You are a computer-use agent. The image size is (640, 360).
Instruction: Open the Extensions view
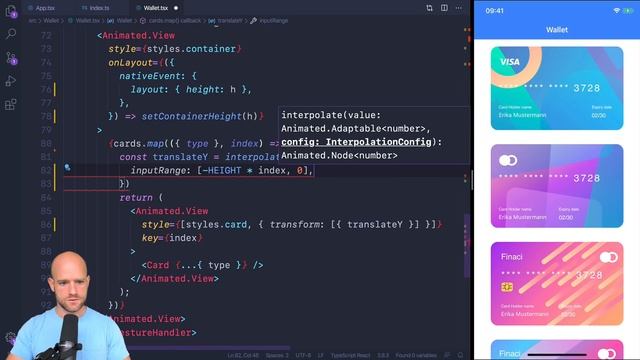(11, 104)
